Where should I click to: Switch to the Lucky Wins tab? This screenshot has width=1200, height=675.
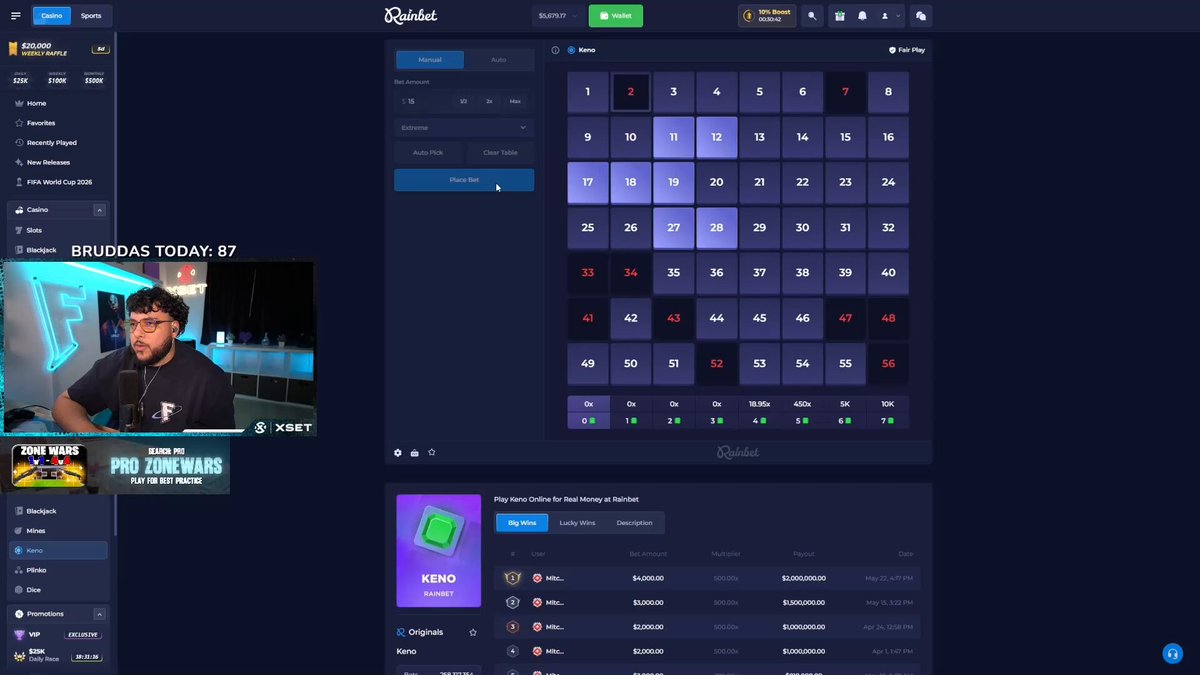coord(577,523)
